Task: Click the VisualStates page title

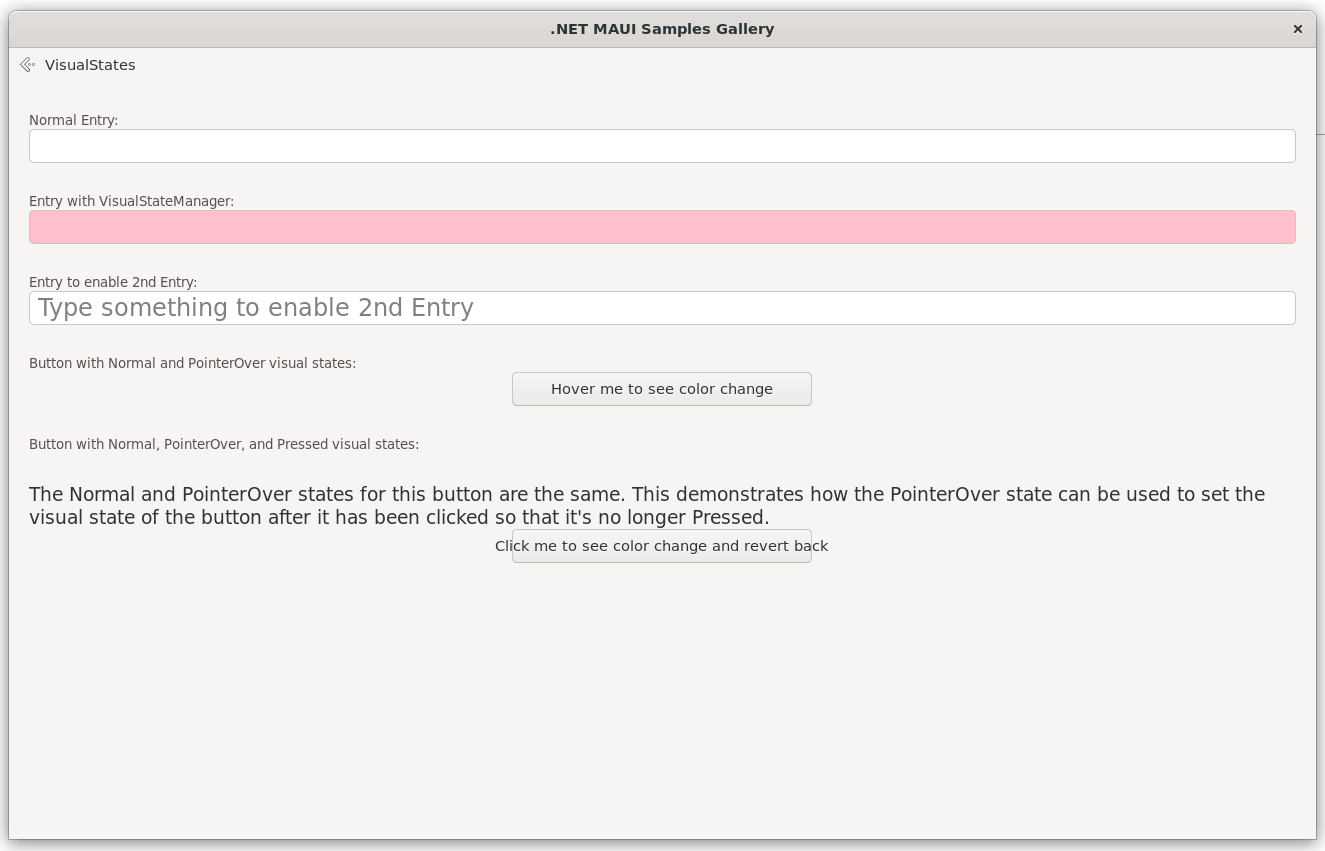Action: pos(90,65)
